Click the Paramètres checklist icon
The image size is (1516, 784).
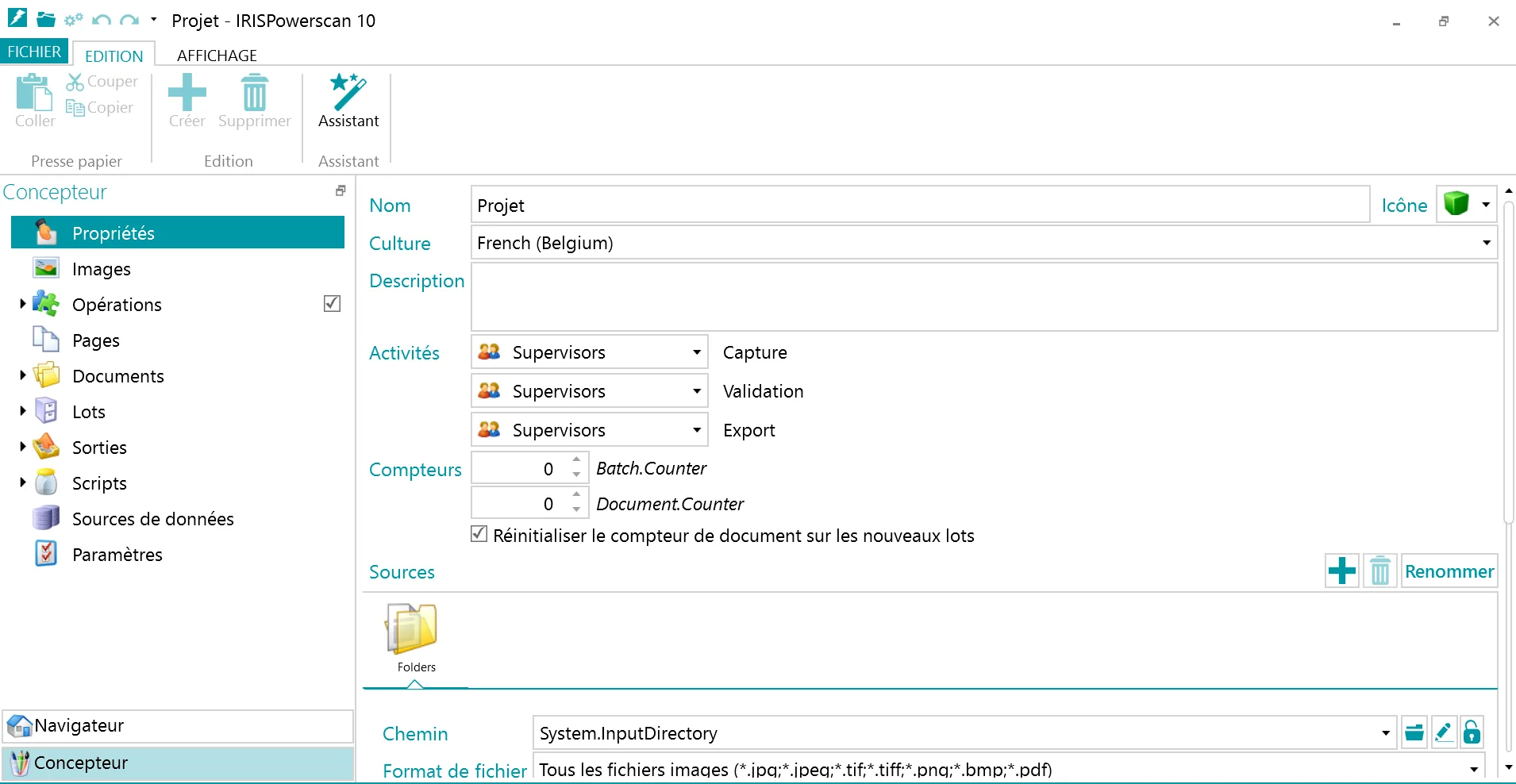(46, 554)
